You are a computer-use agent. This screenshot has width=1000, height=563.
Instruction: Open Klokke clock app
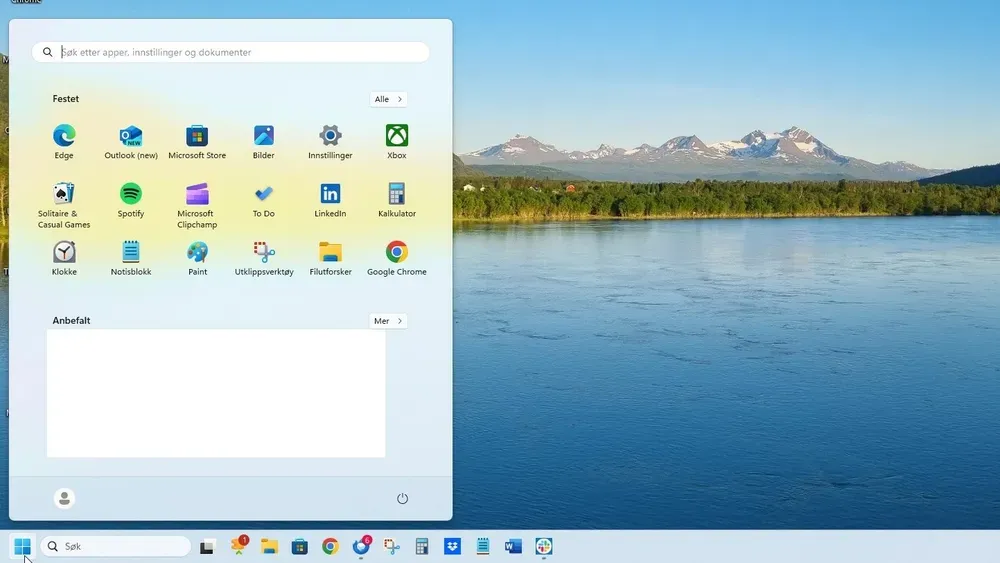[64, 253]
